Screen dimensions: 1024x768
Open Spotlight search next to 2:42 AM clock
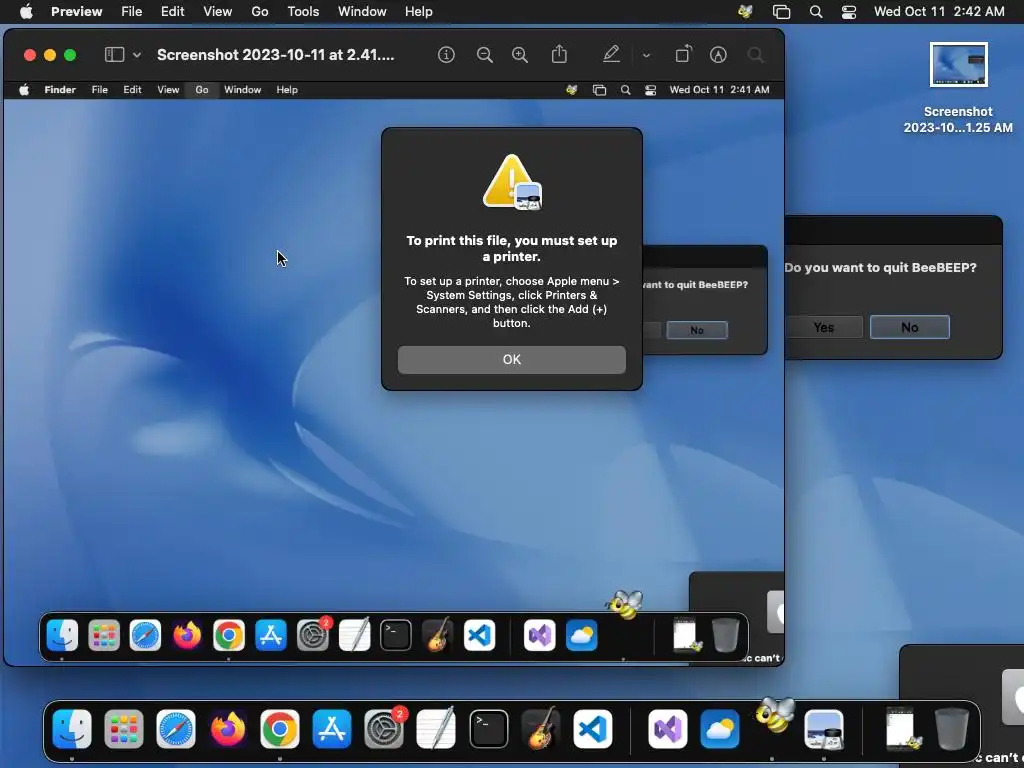pyautogui.click(x=816, y=12)
